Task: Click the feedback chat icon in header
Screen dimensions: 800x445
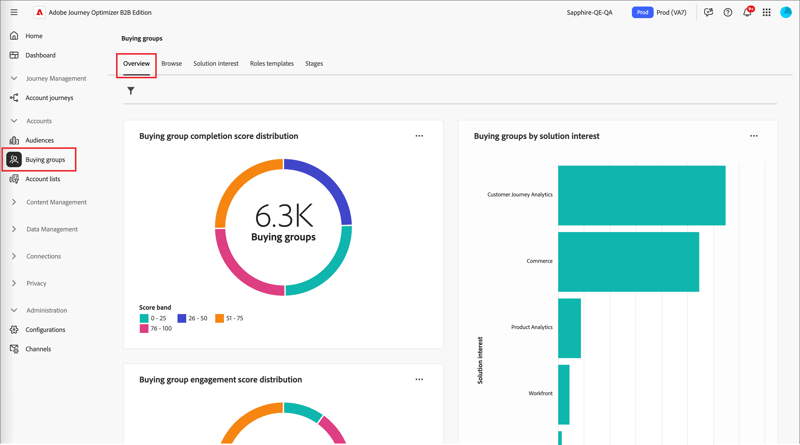Action: tap(708, 12)
